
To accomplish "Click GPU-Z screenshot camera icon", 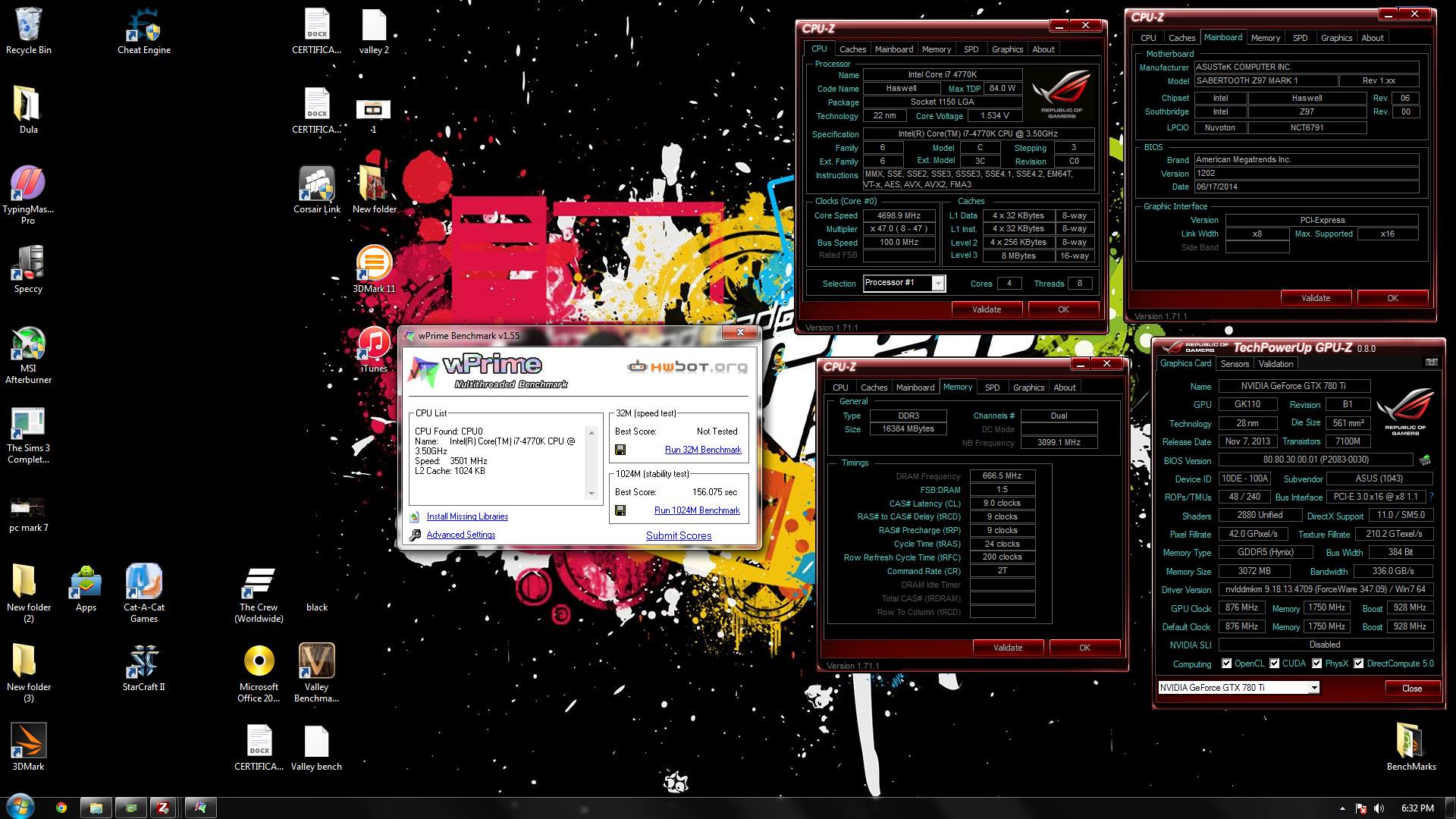I will coord(1431,362).
